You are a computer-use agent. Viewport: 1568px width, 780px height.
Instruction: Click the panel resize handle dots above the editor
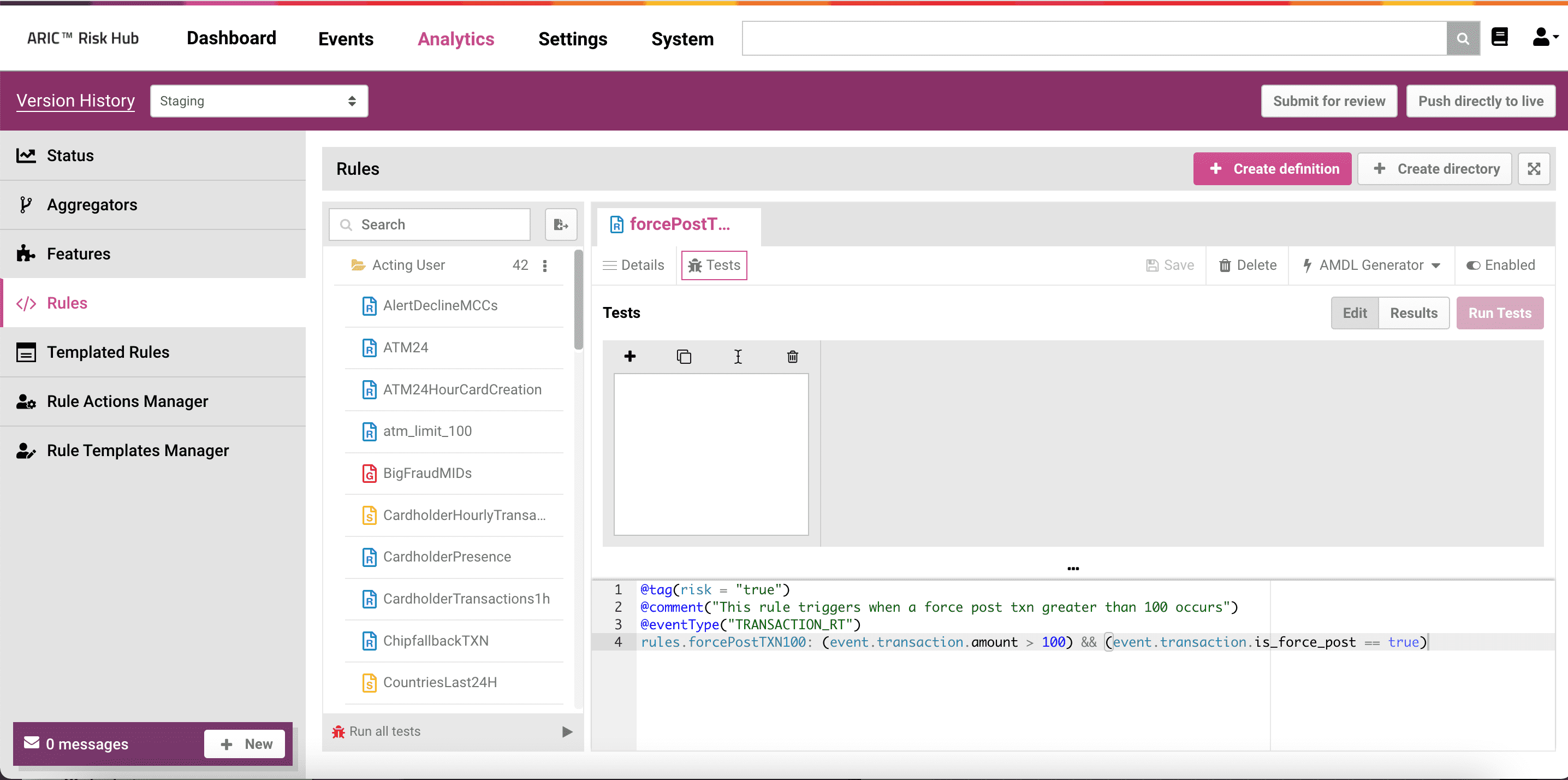tap(1073, 569)
